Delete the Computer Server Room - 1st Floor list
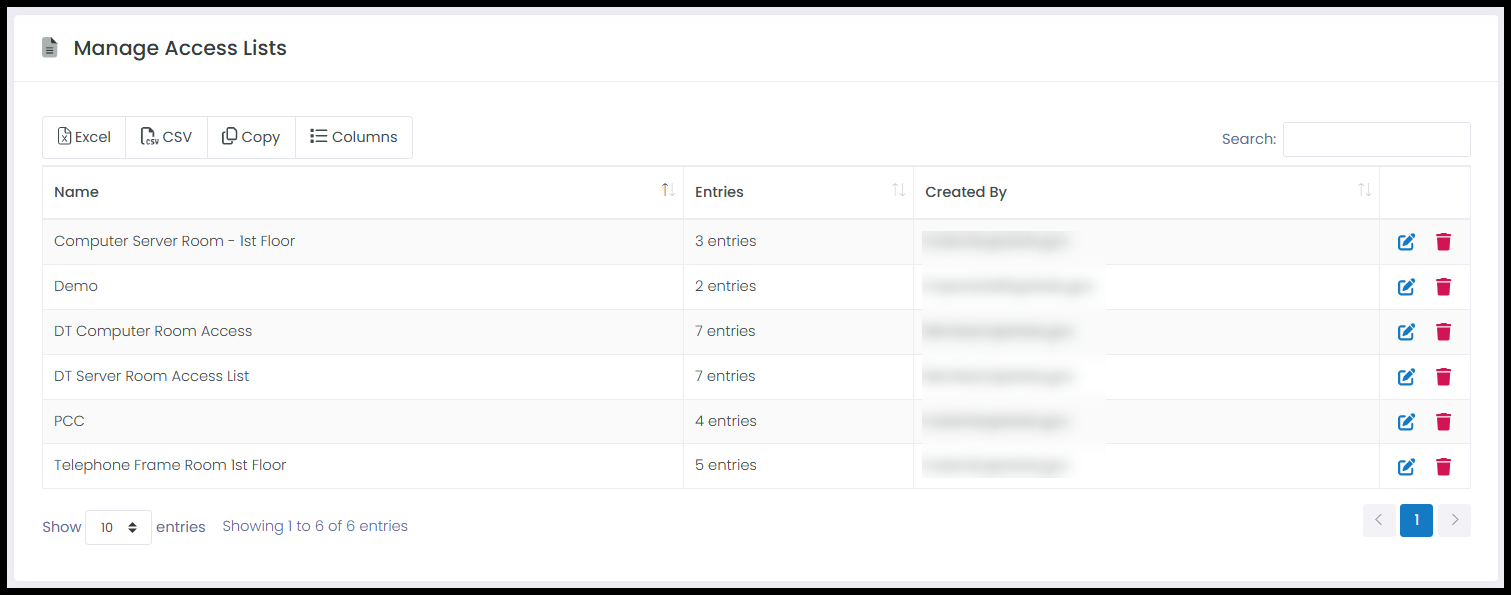 point(1443,242)
